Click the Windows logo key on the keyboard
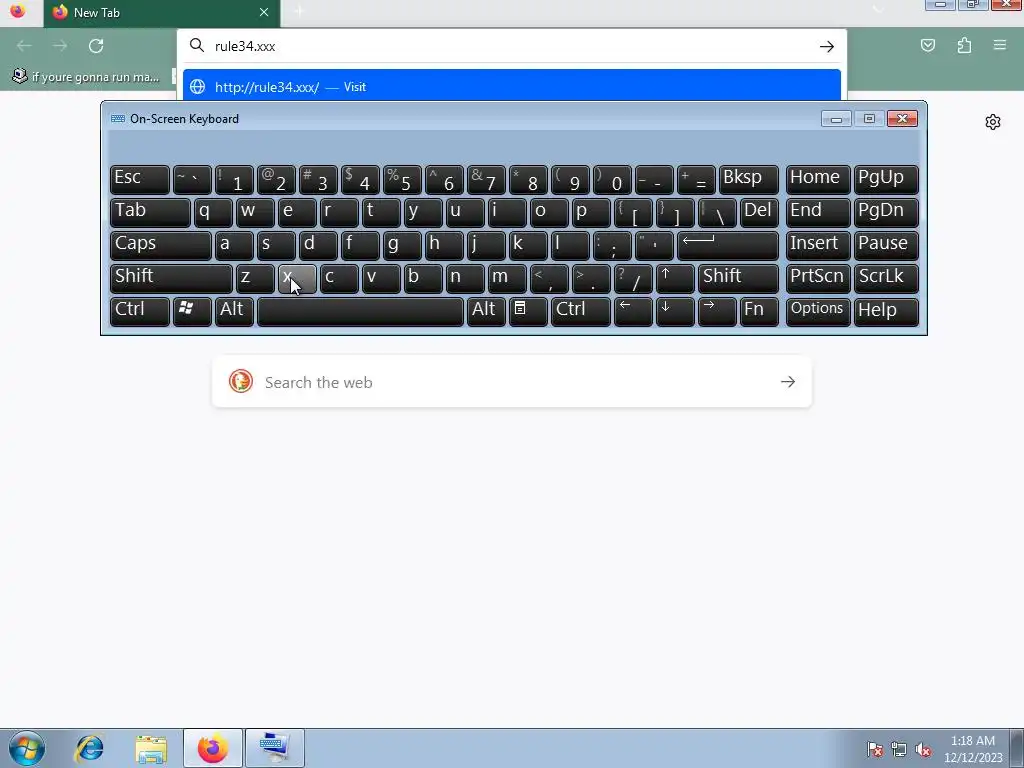This screenshot has width=1024, height=768. [192, 311]
